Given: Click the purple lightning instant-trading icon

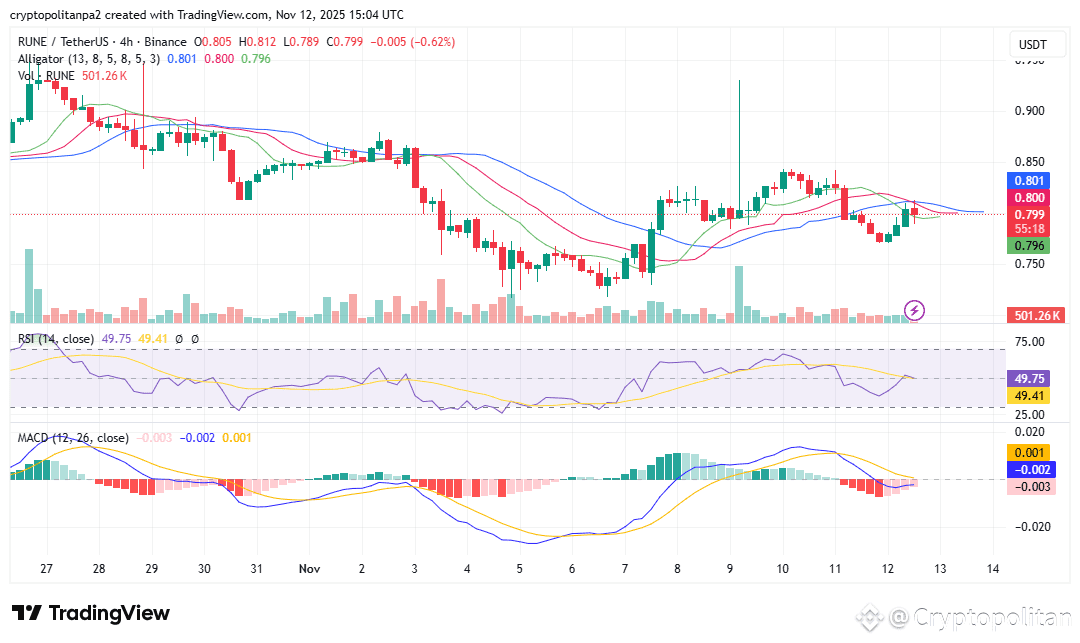Looking at the screenshot, I should pos(914,310).
